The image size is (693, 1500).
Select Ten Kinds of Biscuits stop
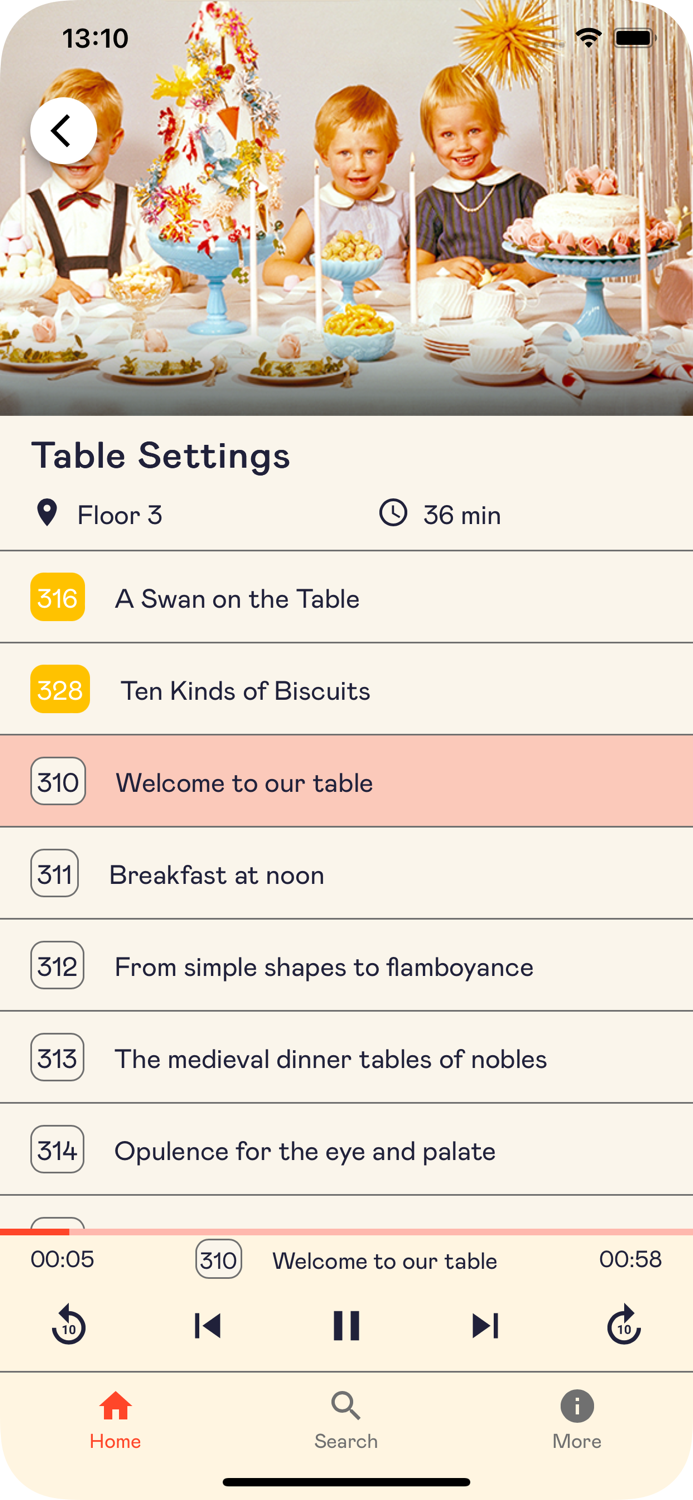click(346, 689)
